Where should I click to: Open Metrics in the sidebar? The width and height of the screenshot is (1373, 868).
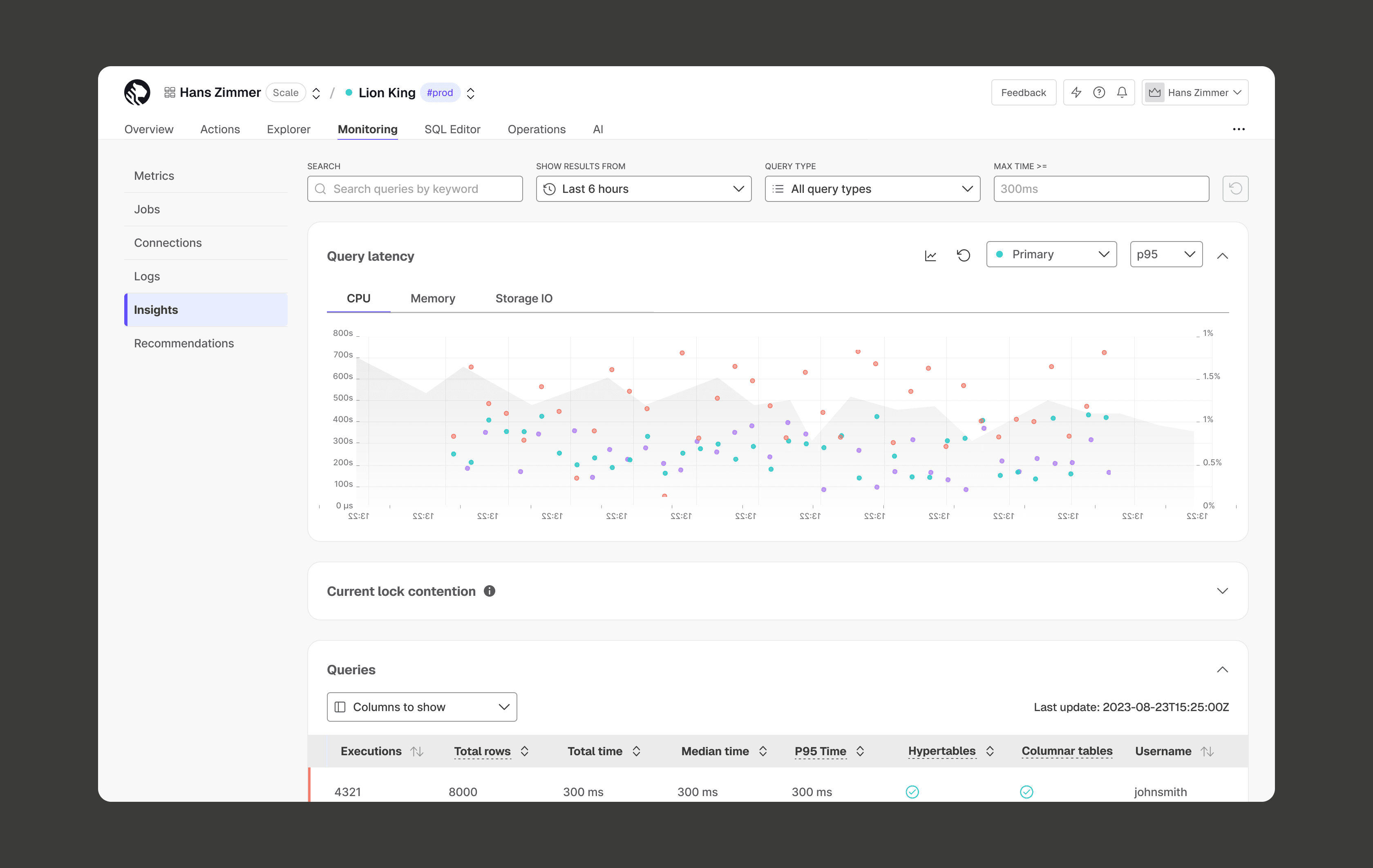point(206,176)
